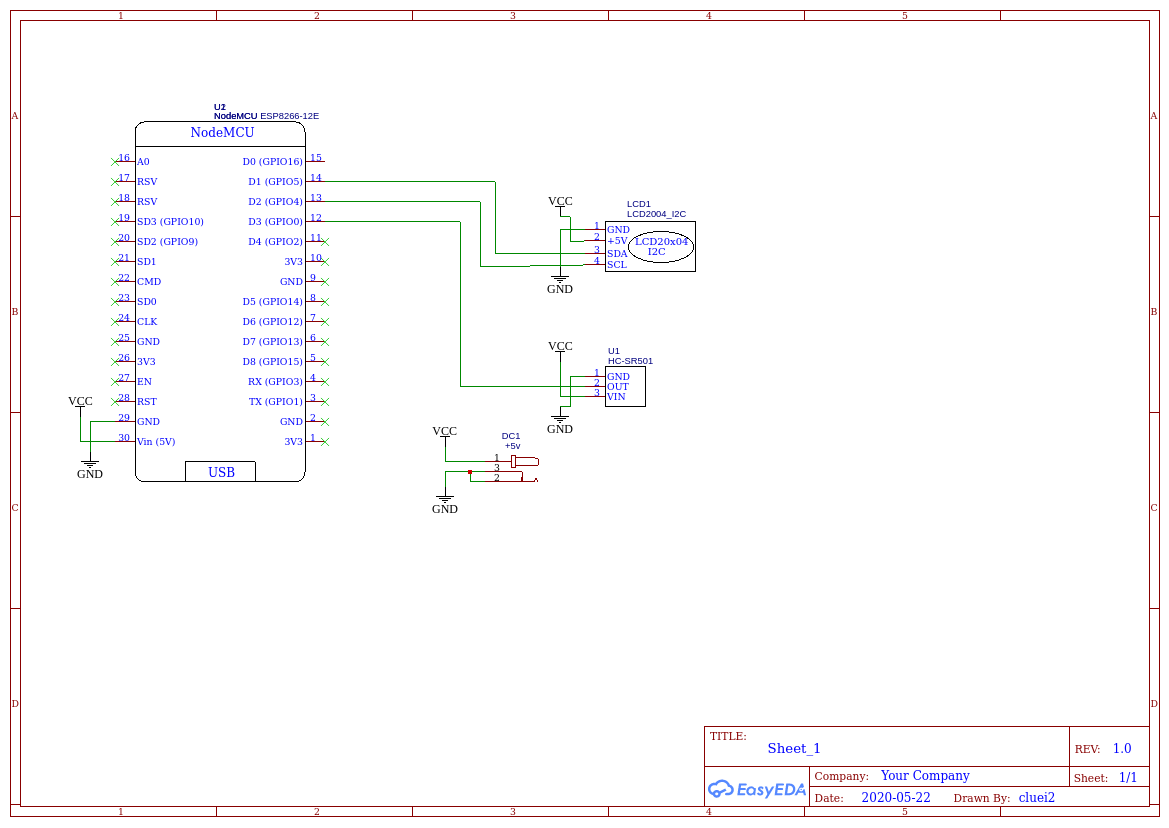Click the D2 (GPIO4) pin label
Image resolution: width=1169 pixels, height=828 pixels.
[x=276, y=202]
